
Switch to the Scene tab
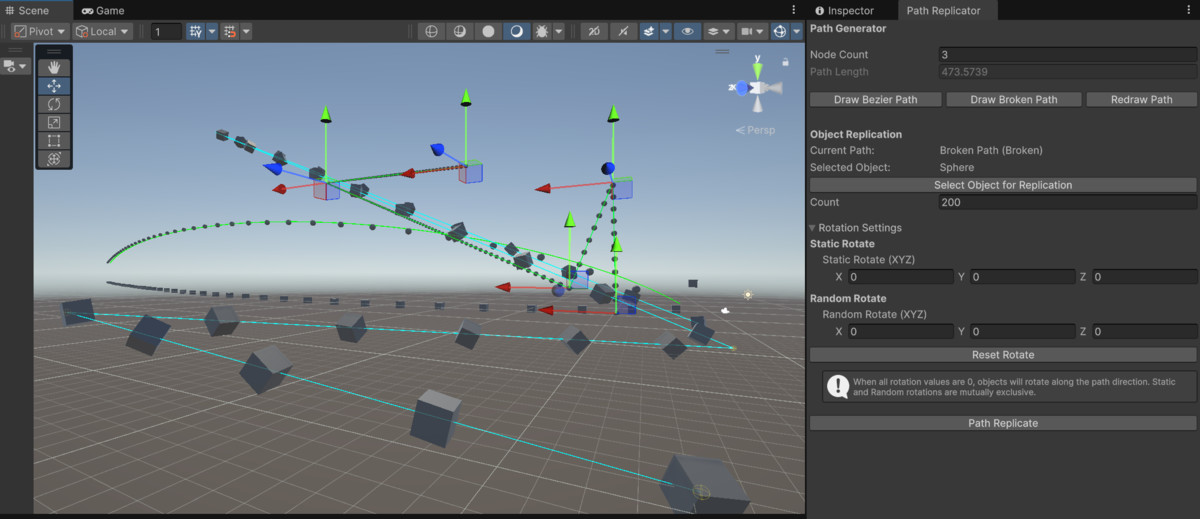[34, 10]
